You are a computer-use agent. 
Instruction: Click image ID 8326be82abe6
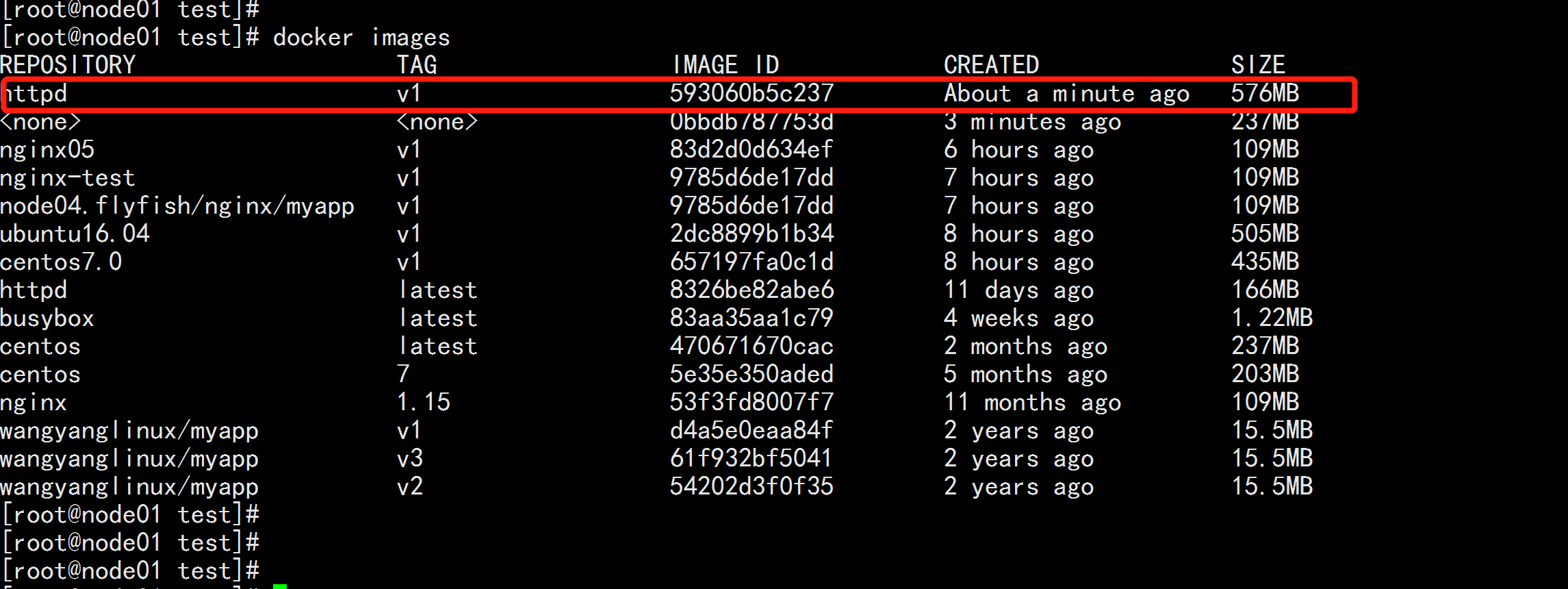(751, 290)
